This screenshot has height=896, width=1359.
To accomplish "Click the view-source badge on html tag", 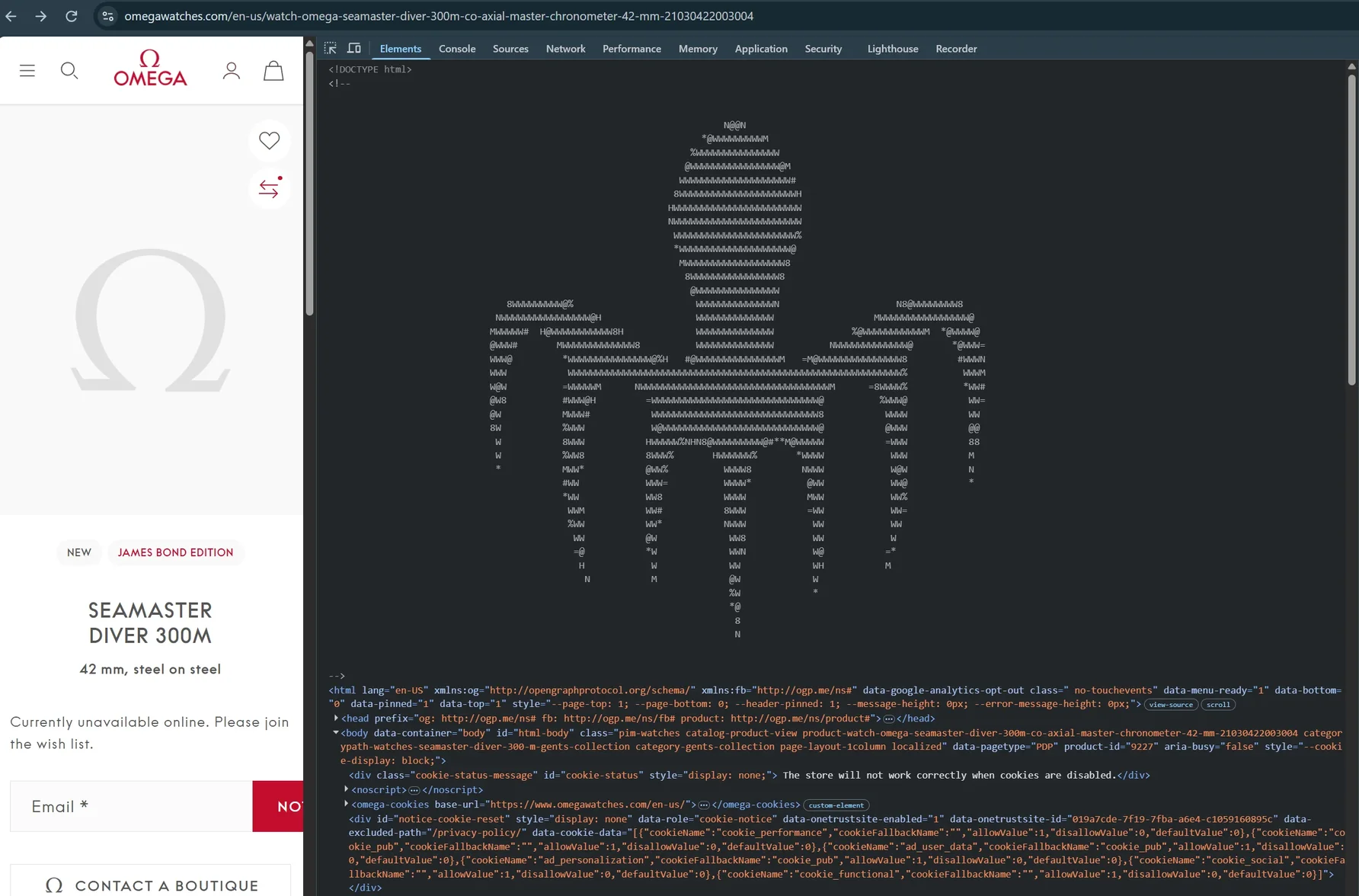I will click(x=1170, y=704).
